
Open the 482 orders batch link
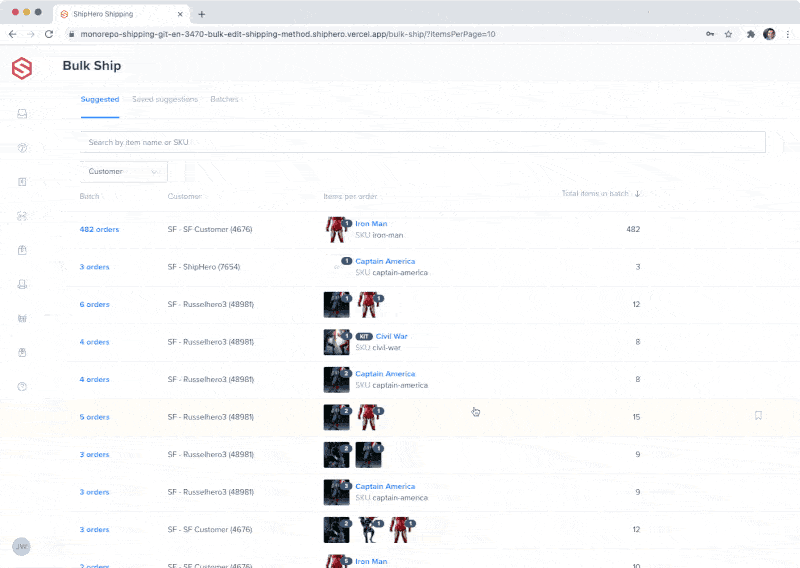(99, 230)
